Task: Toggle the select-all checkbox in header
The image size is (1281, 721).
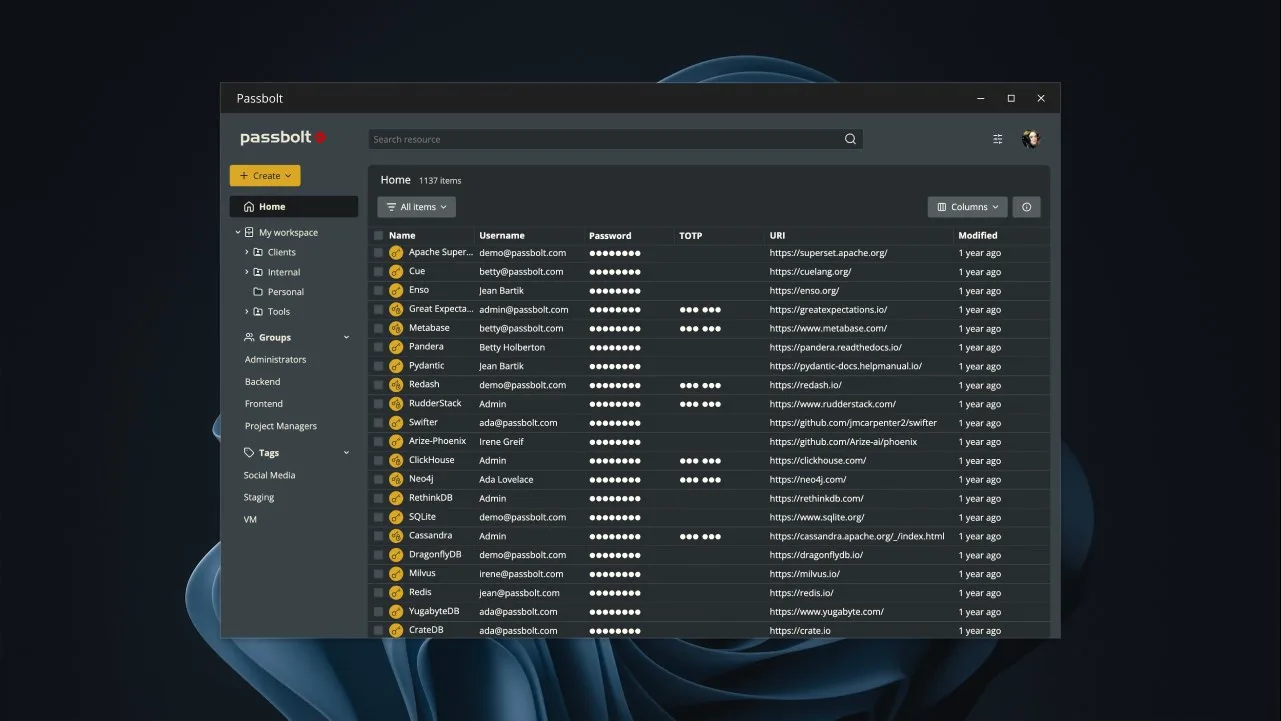Action: click(378, 236)
